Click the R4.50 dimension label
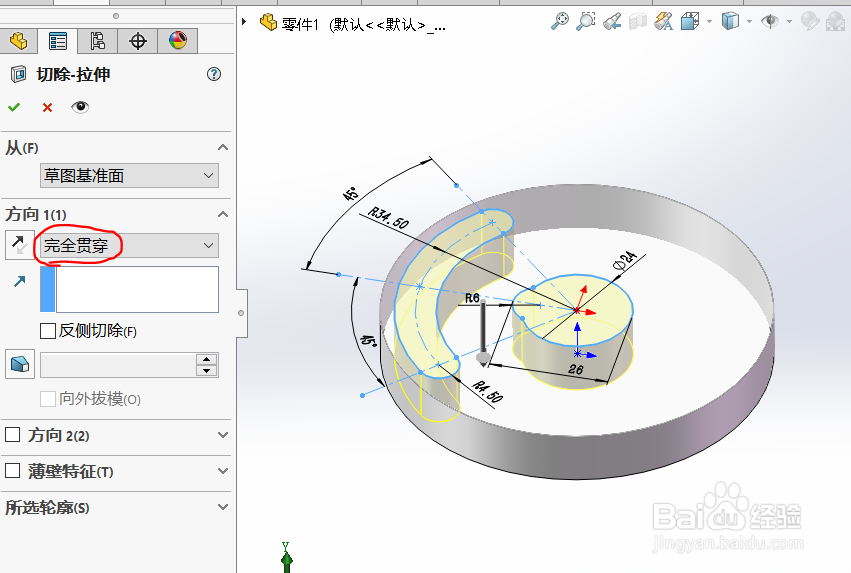 click(487, 391)
